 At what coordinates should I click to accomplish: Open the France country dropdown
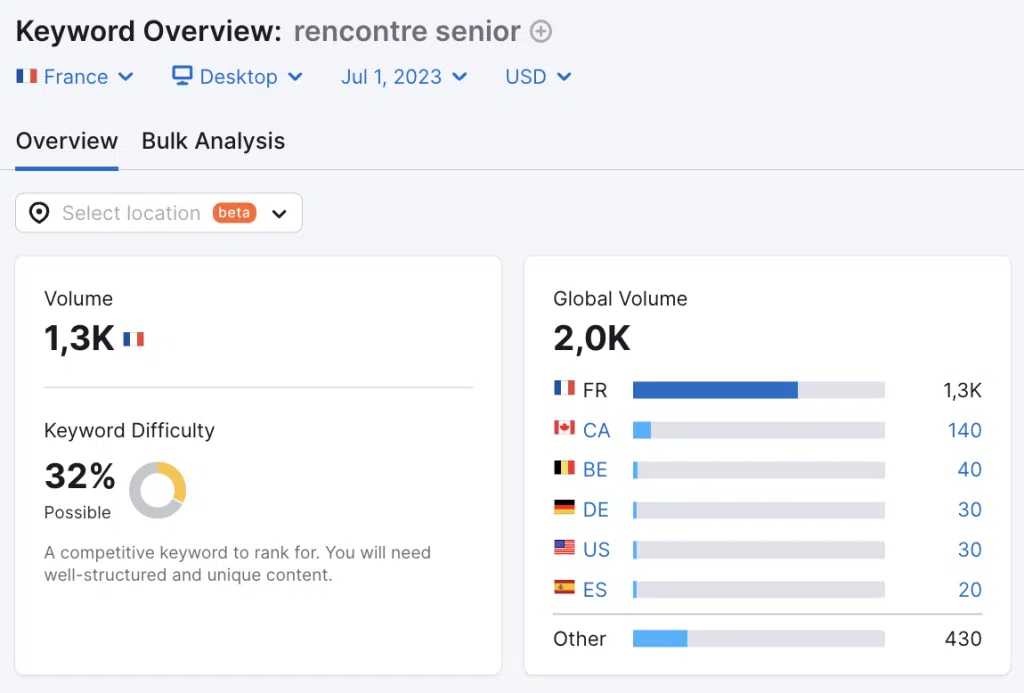point(75,76)
